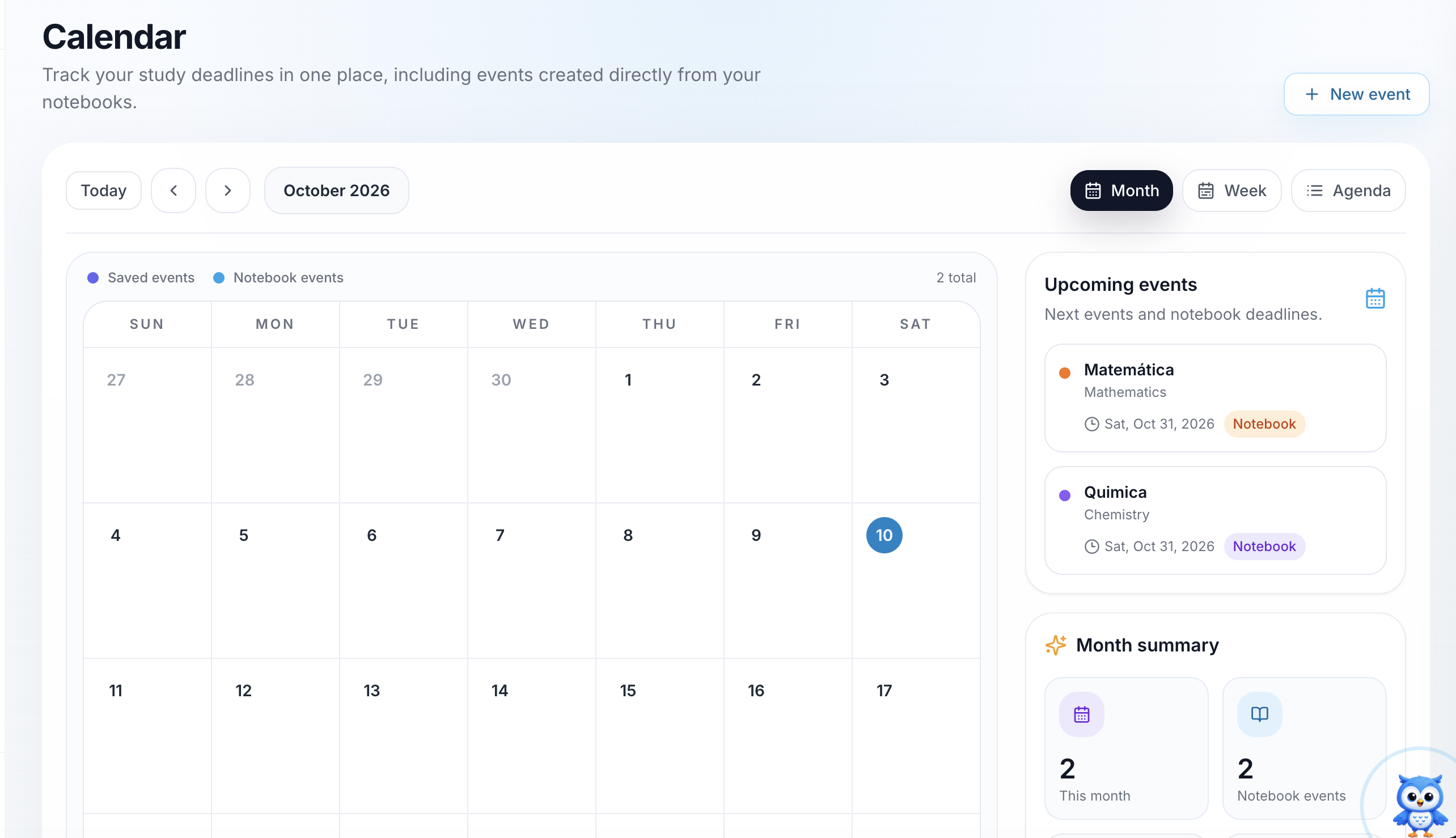This screenshot has width=1456, height=838.
Task: Open the Quimica upcoming event card
Action: coord(1215,520)
